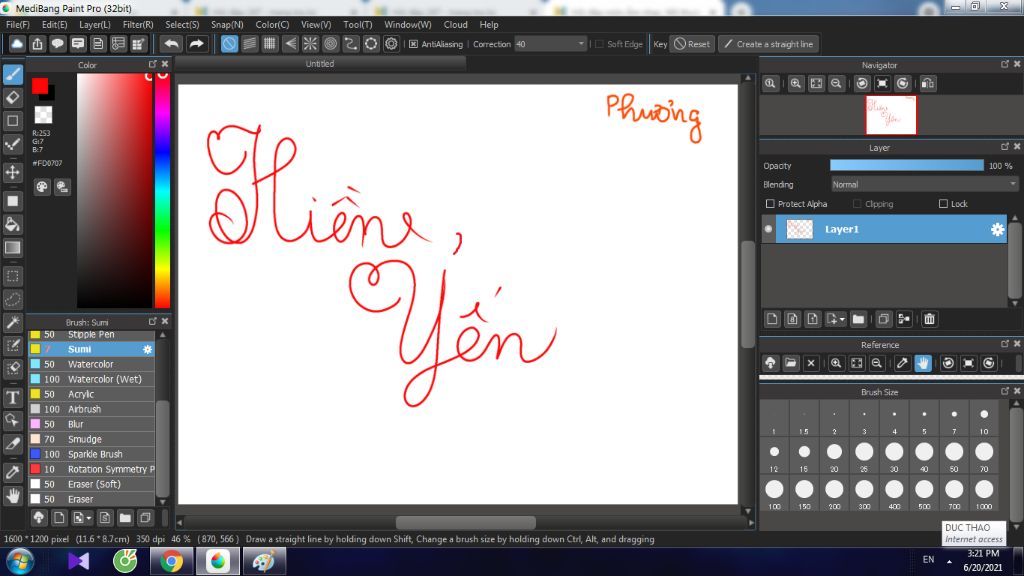Turn snap off toggle button
Viewport: 1024px width, 576px height.
(229, 44)
